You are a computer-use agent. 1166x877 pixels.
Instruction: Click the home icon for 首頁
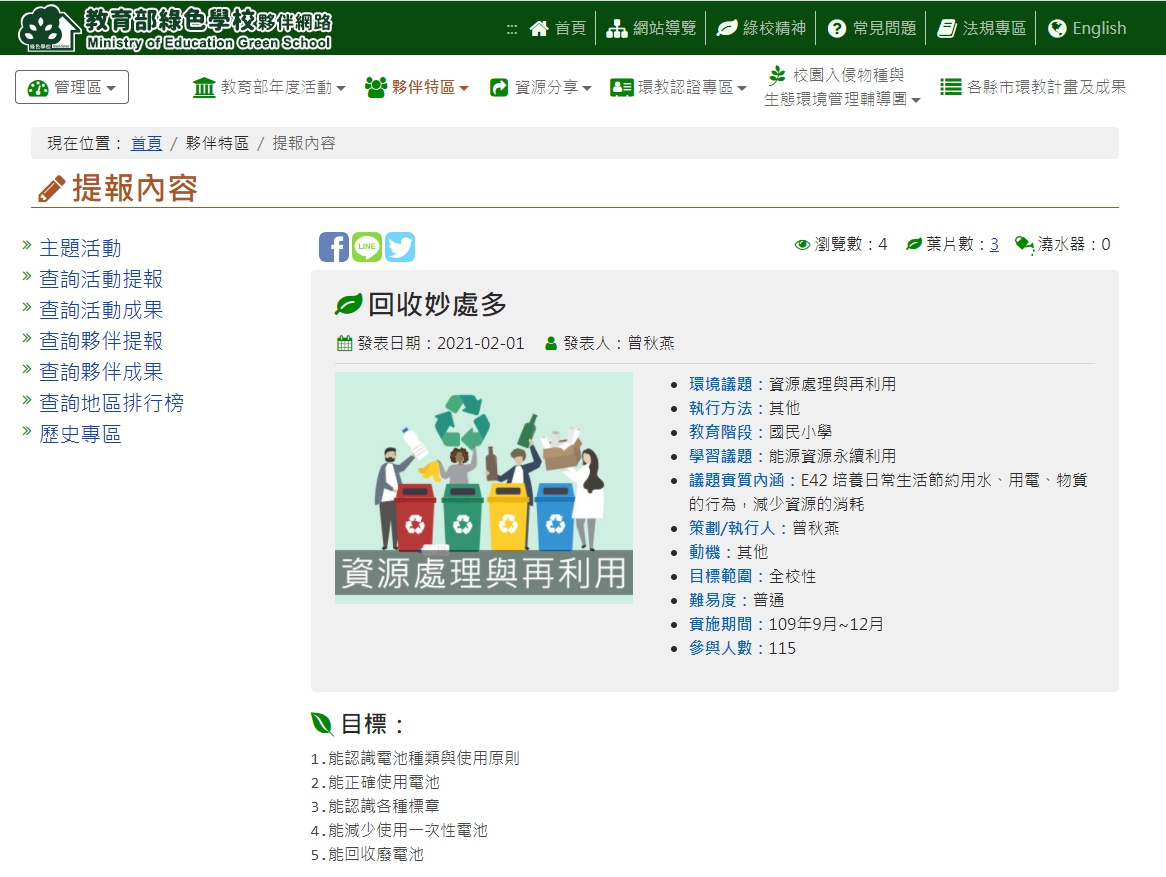click(x=540, y=28)
